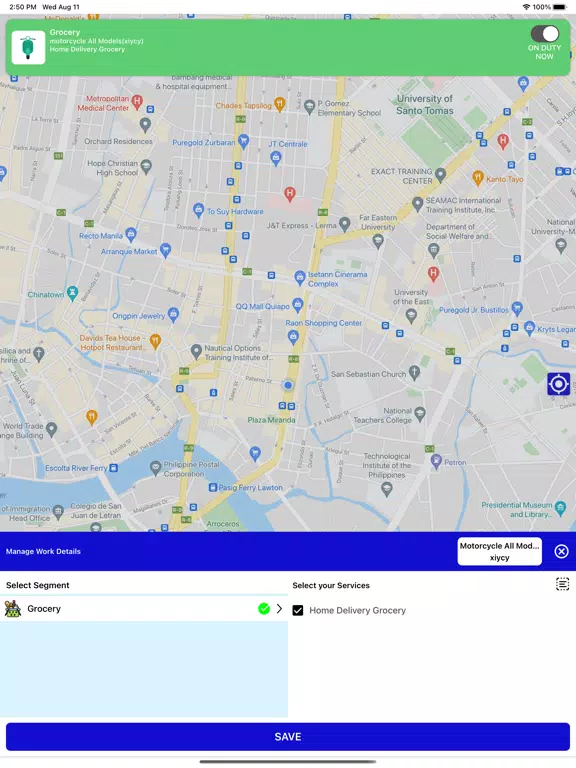Tap the To Suy Hardware marker
576x768 pixels.
[x=198, y=211]
